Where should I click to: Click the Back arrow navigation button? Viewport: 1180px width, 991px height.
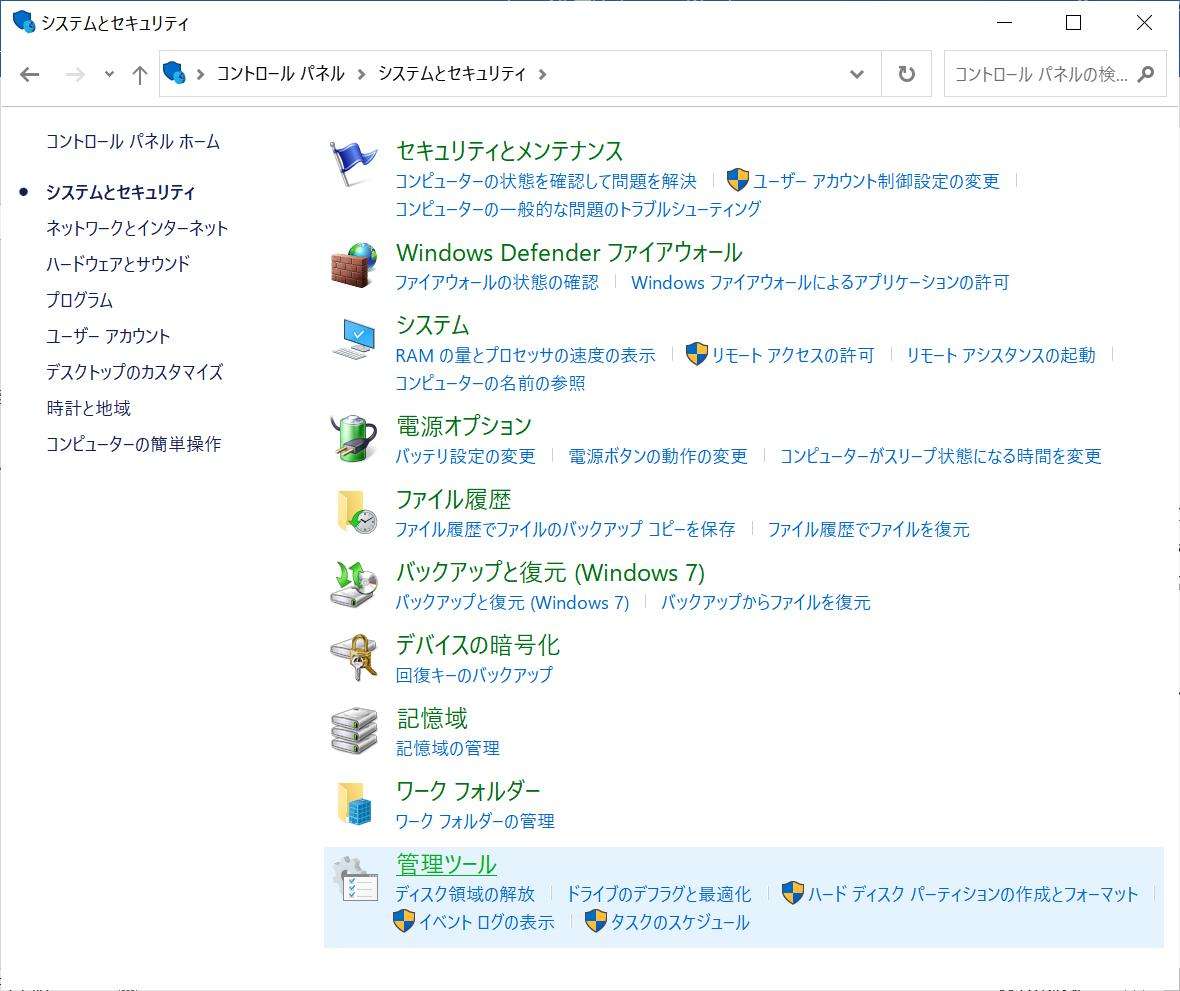[29, 74]
